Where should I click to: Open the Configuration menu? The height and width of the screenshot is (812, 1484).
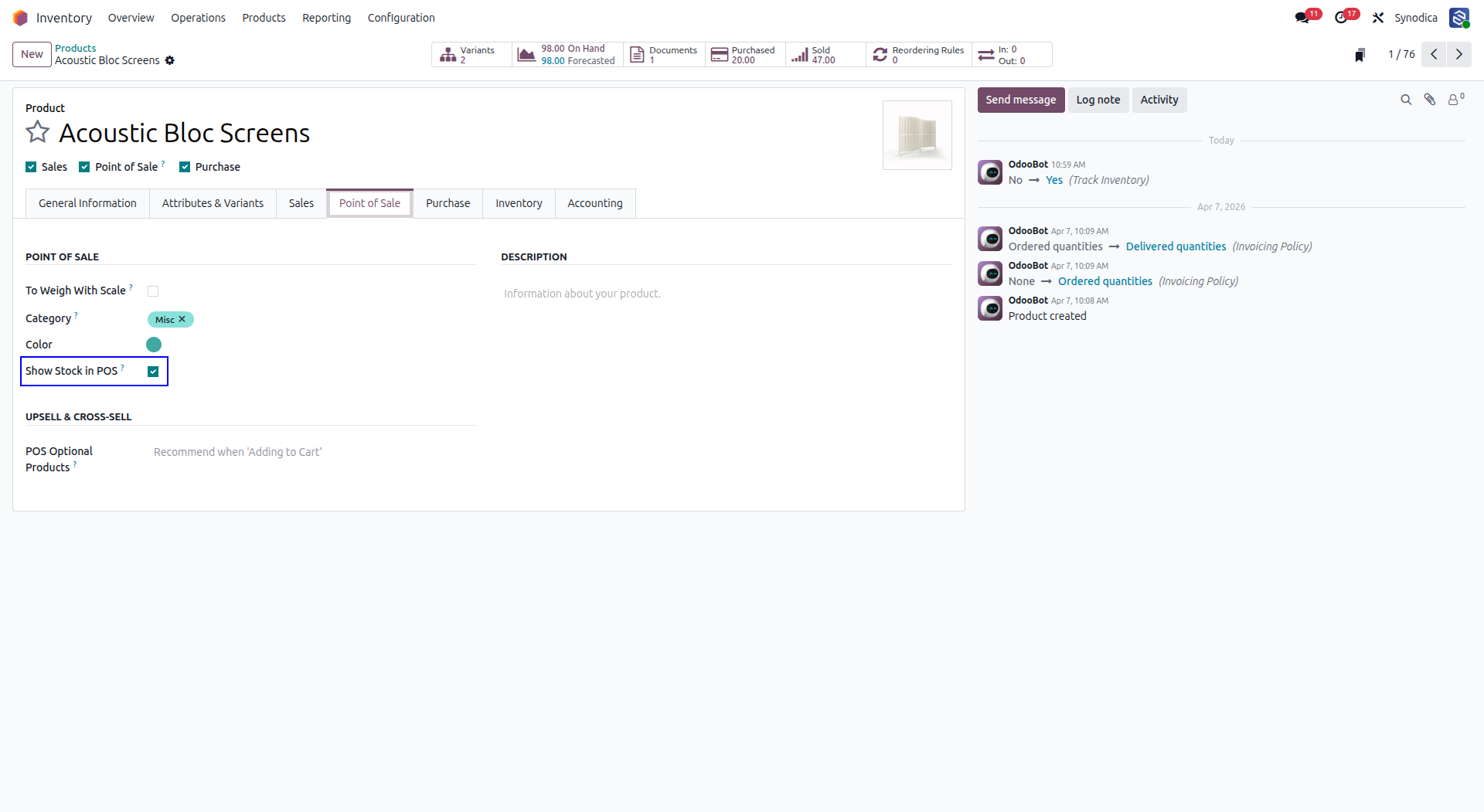pyautogui.click(x=401, y=18)
